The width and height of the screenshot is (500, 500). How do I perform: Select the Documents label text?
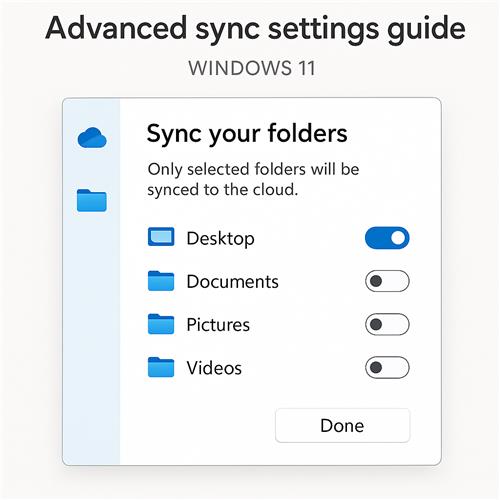point(232,282)
